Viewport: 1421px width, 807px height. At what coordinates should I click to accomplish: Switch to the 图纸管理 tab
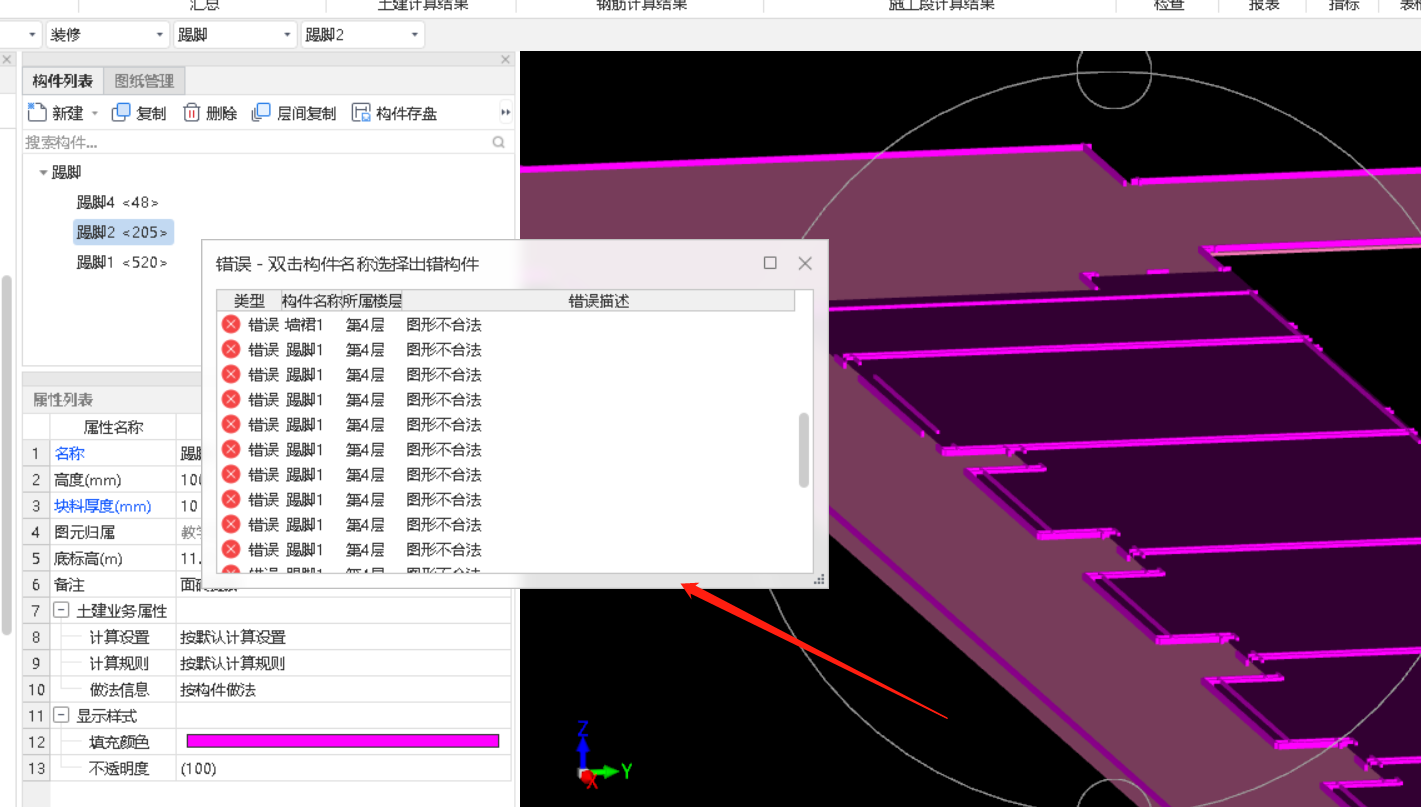point(144,81)
